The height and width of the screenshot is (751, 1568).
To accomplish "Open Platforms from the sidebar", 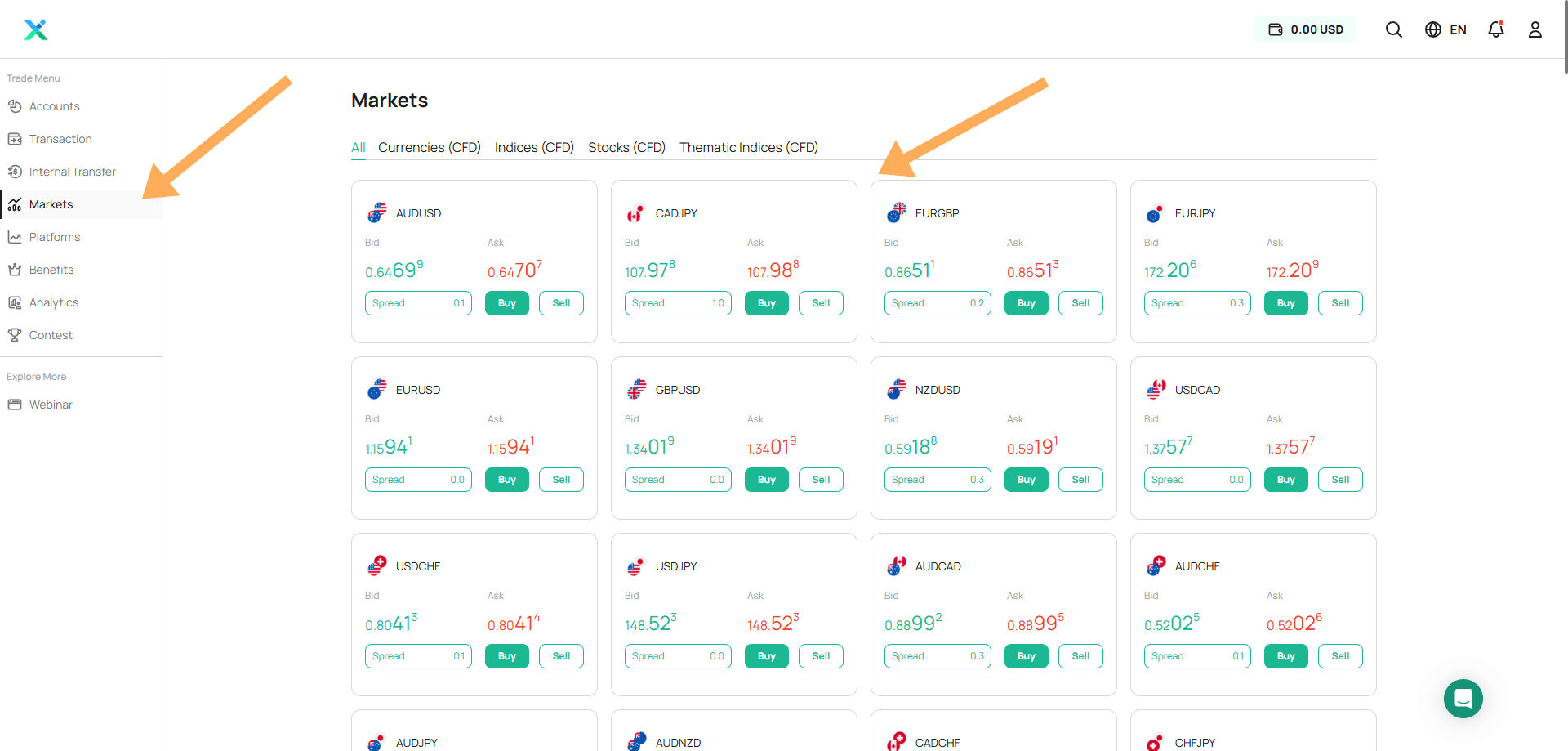I will (x=55, y=236).
